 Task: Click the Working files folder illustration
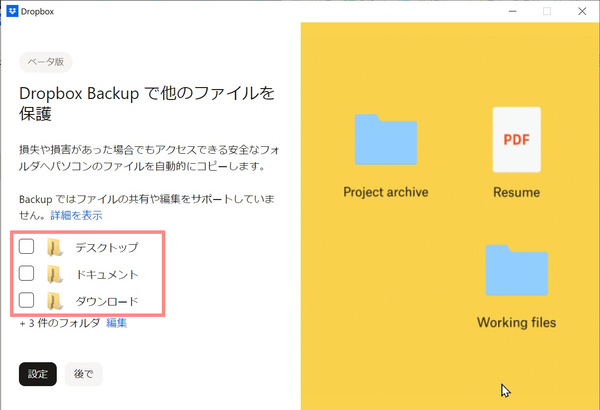(x=517, y=270)
